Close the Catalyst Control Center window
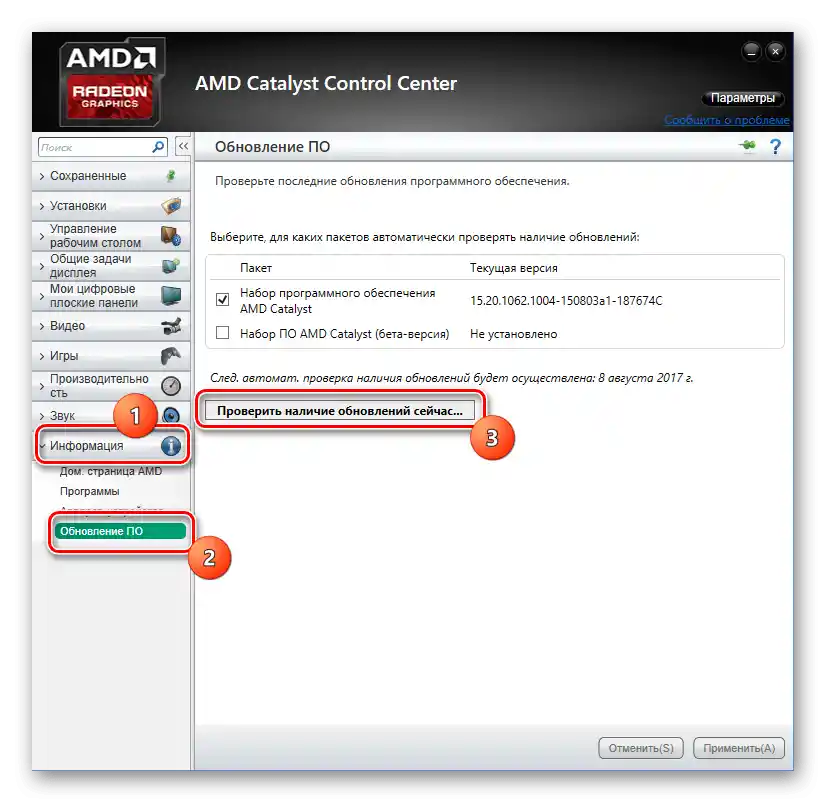826x803 pixels. (x=775, y=52)
